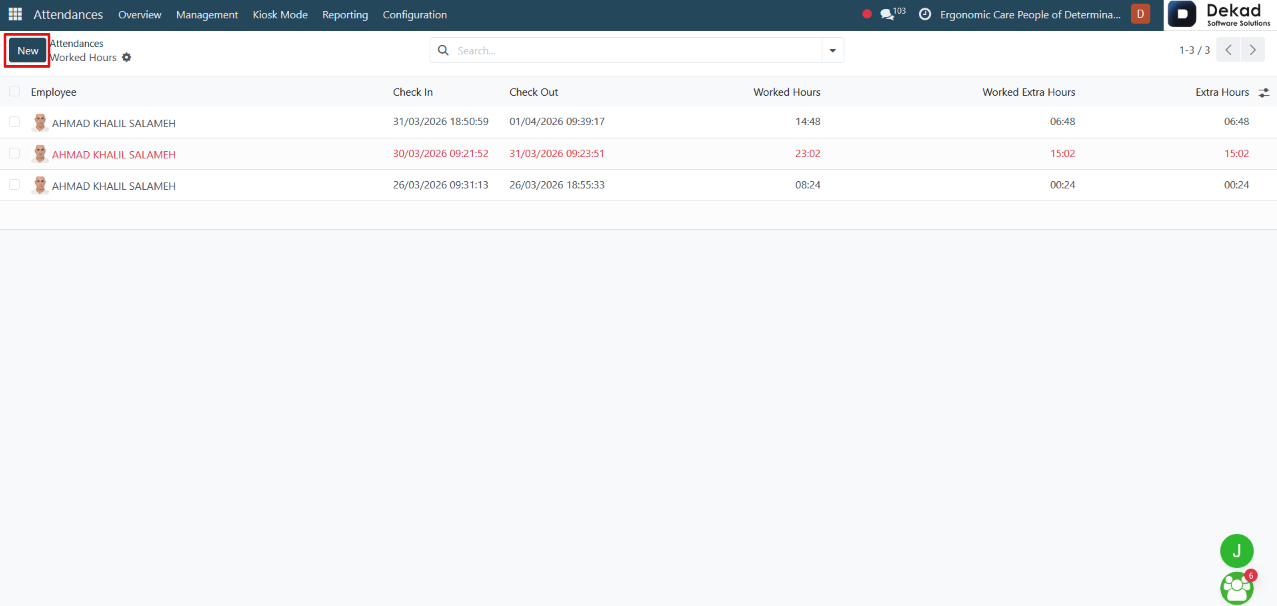Viewport: 1277px width, 606px height.
Task: Click the green J chat bubble
Action: [1237, 551]
